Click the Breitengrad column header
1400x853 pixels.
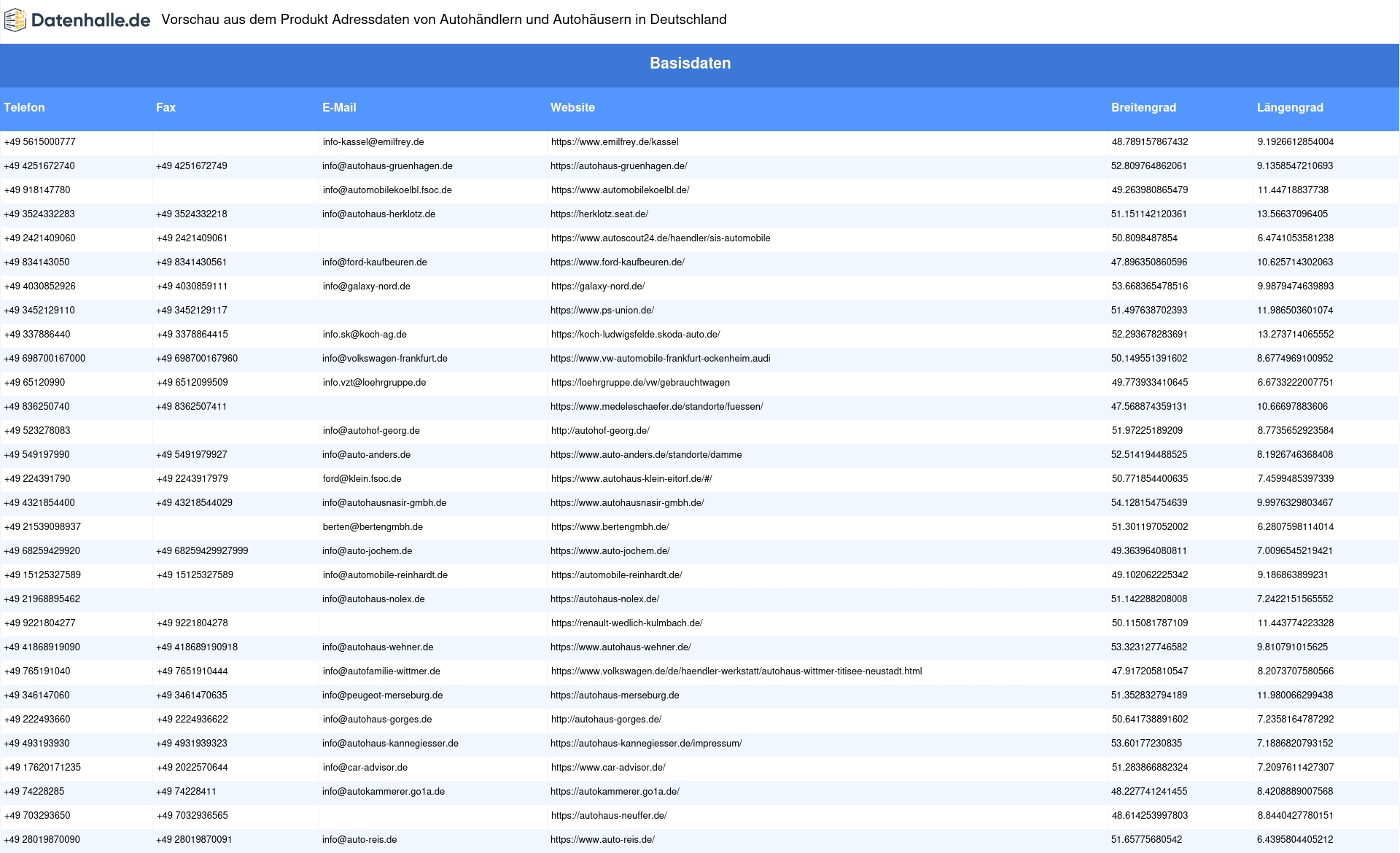click(x=1143, y=107)
